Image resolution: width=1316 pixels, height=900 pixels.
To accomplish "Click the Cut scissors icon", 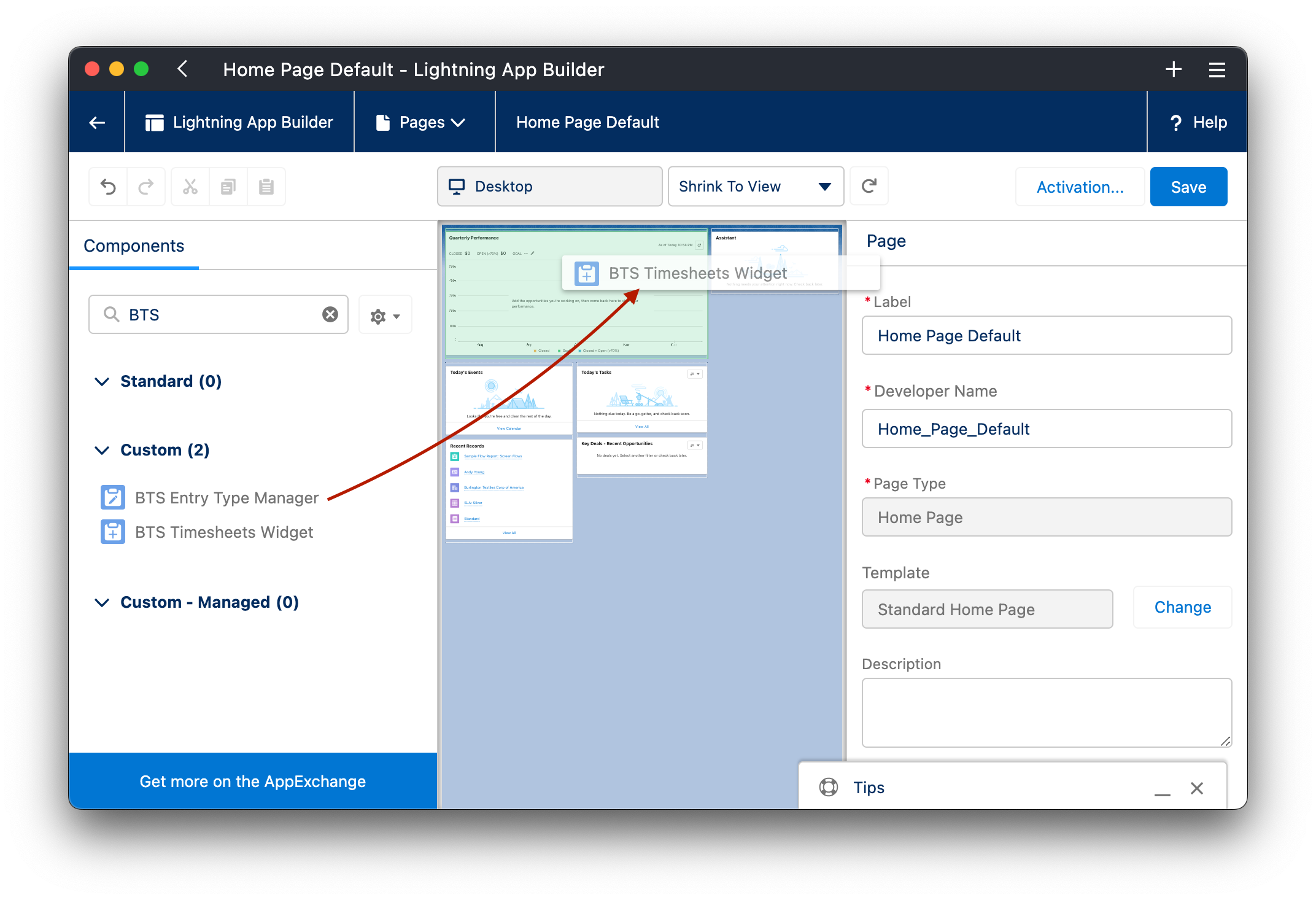I will tap(190, 187).
